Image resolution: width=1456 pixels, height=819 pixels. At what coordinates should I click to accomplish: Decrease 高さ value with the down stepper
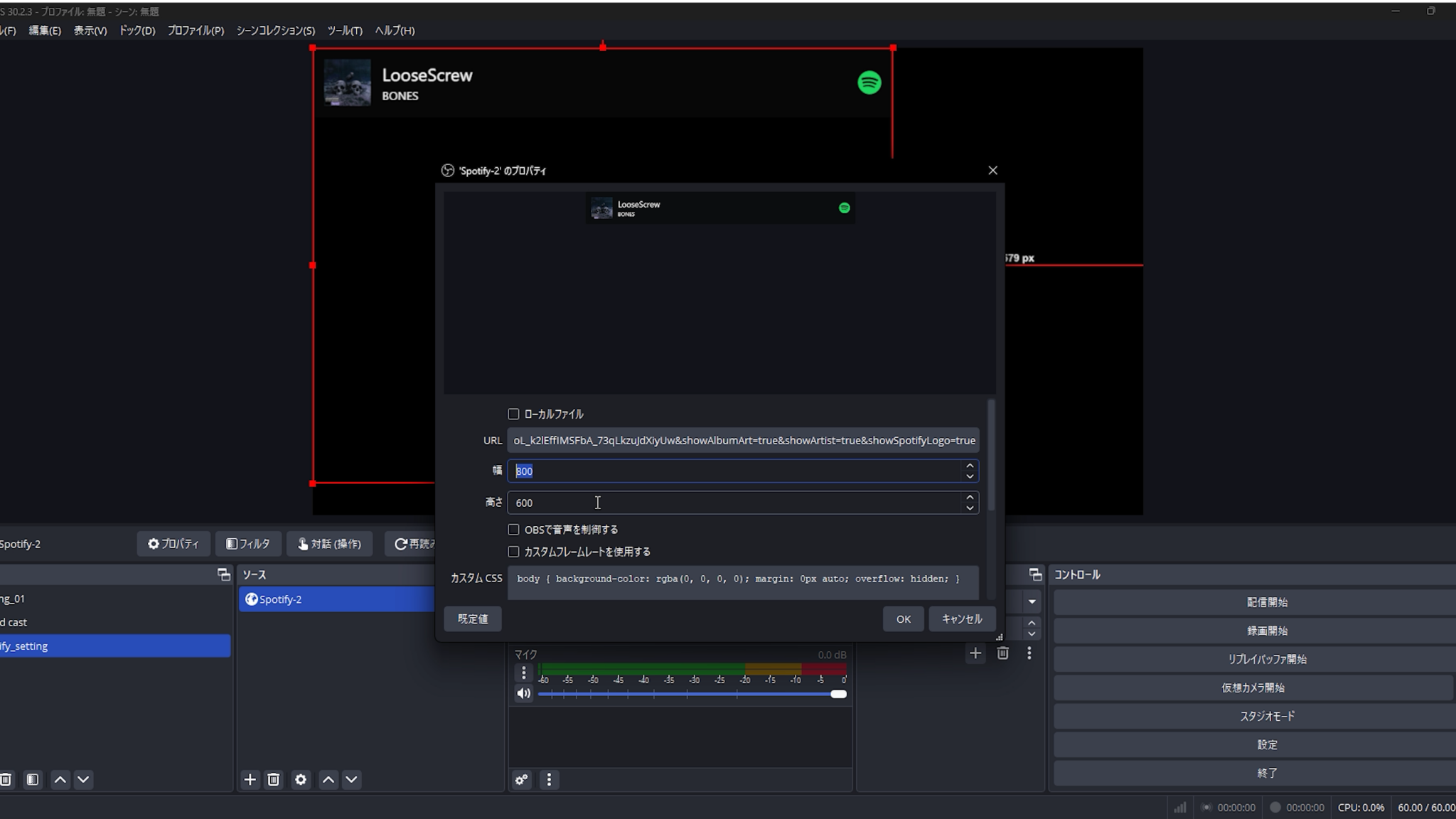coord(970,507)
